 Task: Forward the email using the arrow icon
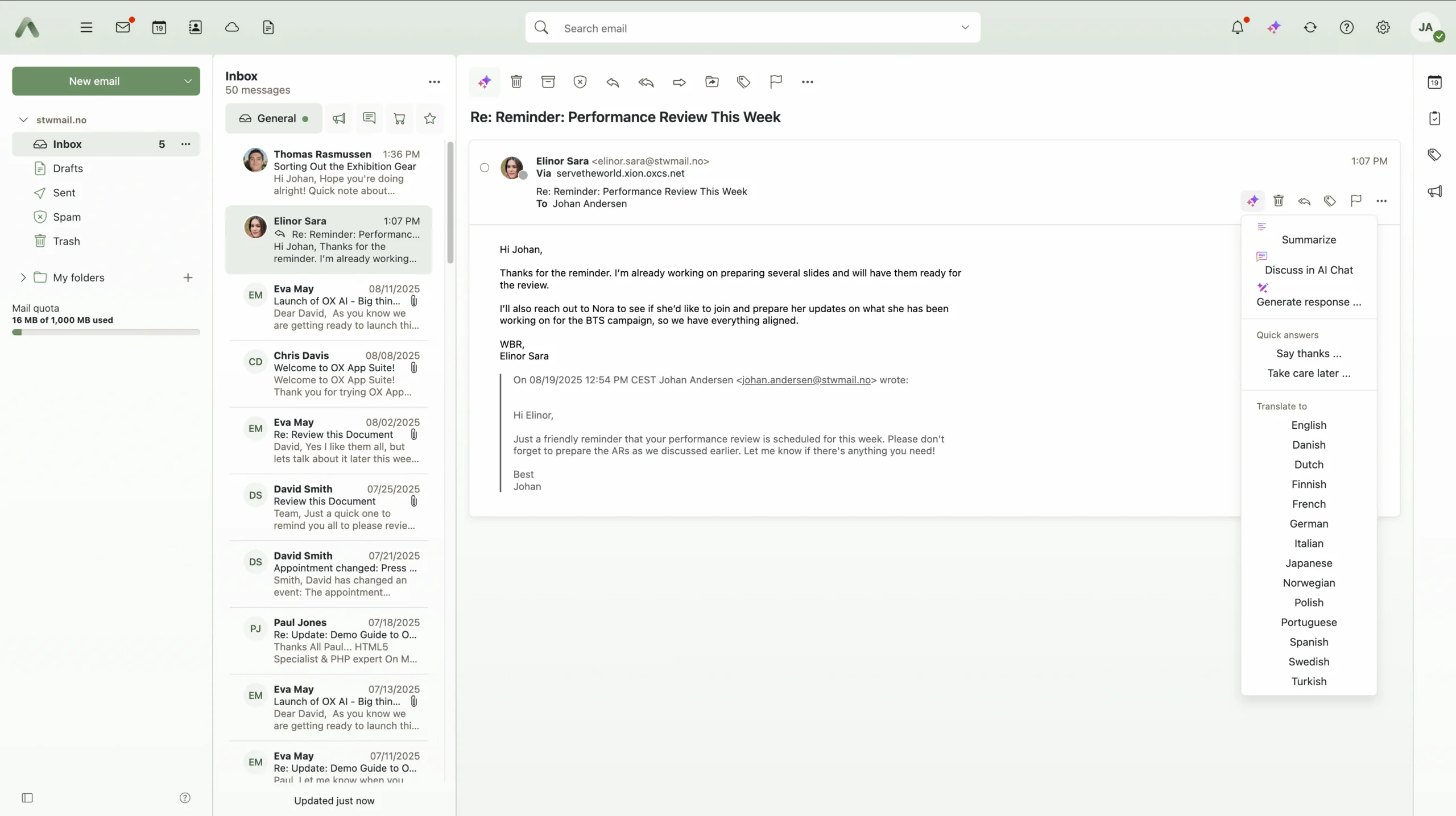679,82
